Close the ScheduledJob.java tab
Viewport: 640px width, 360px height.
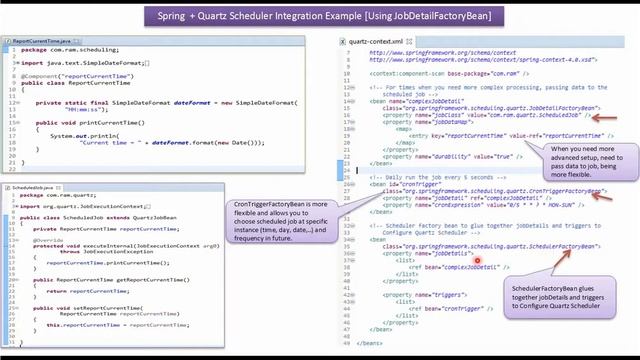click(58, 188)
